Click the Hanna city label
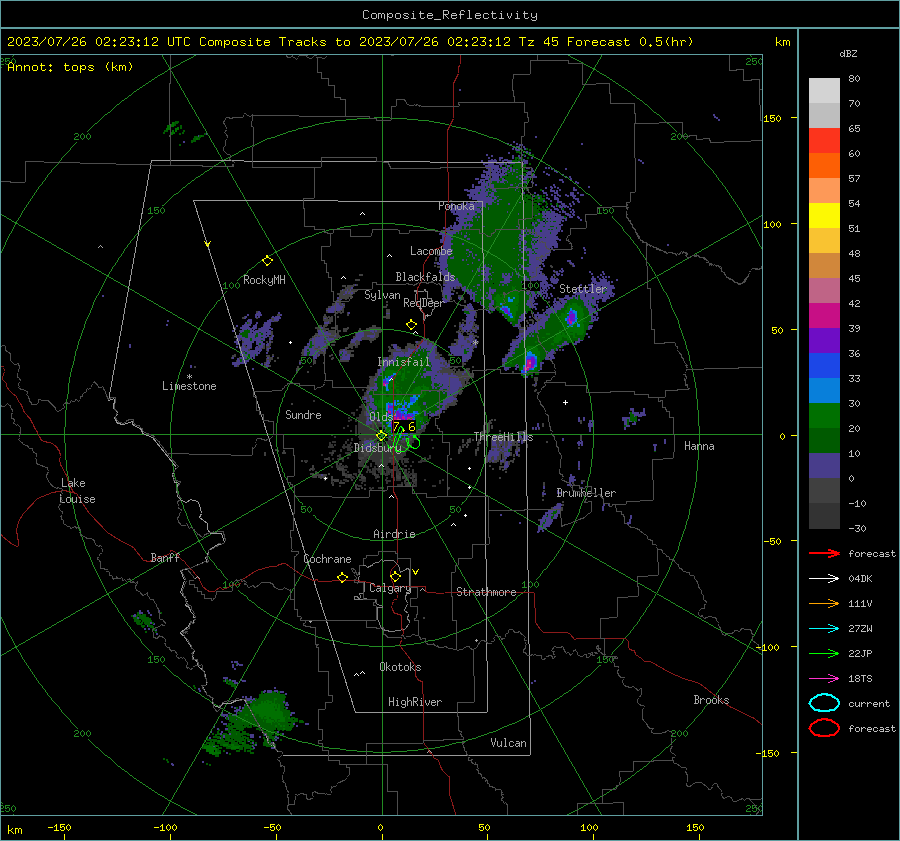 click(x=699, y=445)
